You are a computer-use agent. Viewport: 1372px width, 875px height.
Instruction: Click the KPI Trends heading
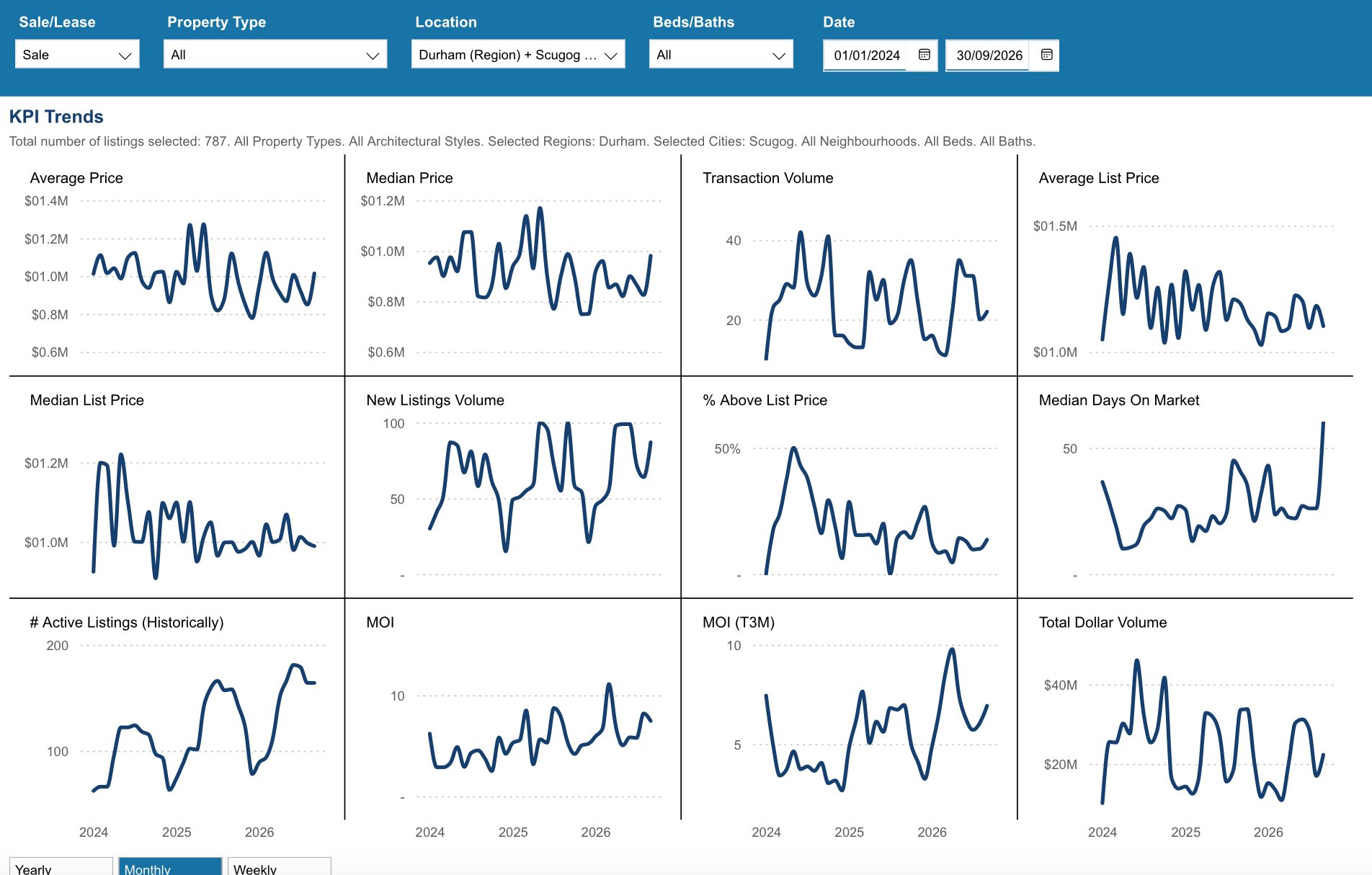tap(56, 117)
